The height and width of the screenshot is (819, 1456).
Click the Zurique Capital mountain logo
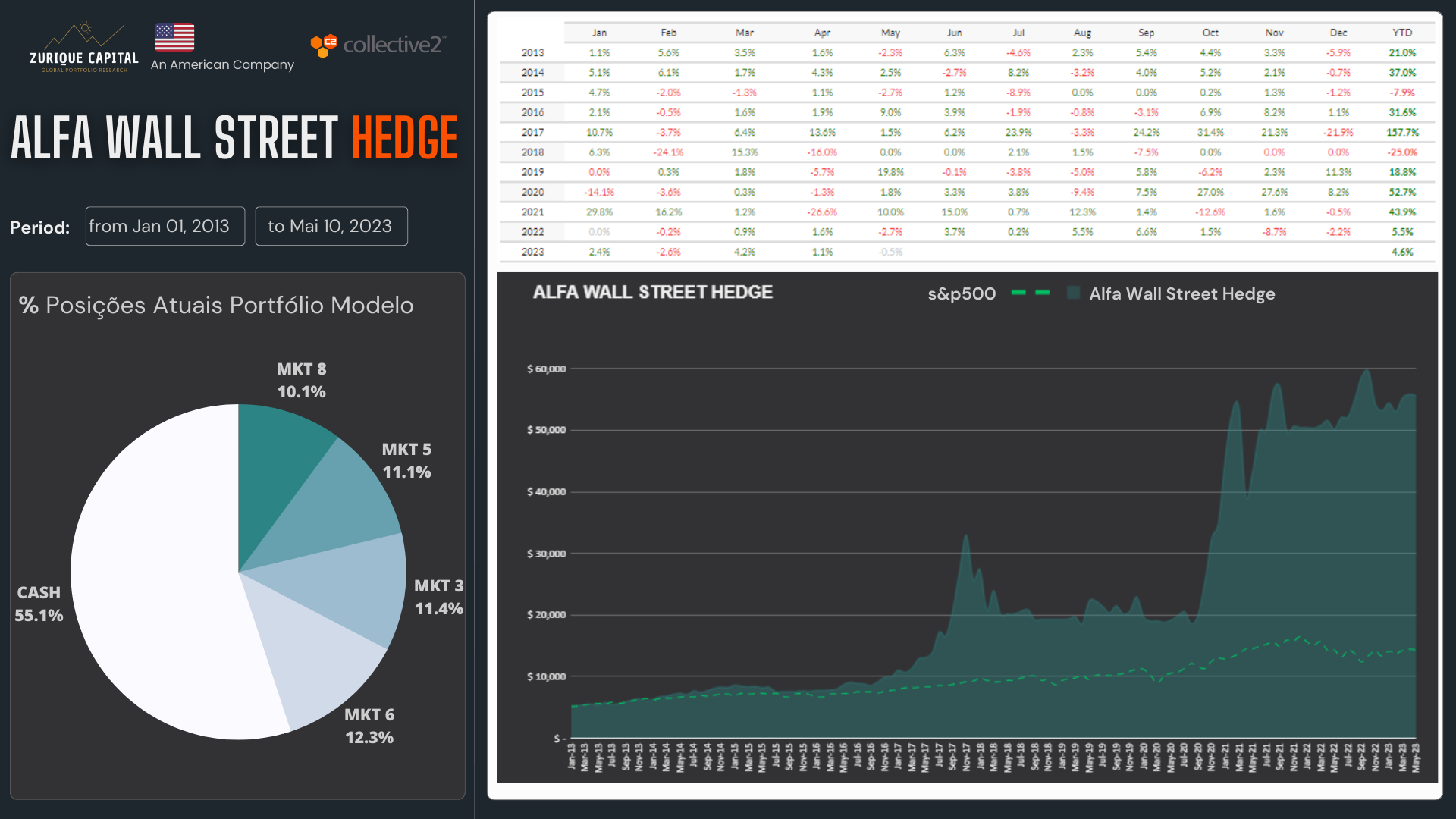[x=83, y=47]
